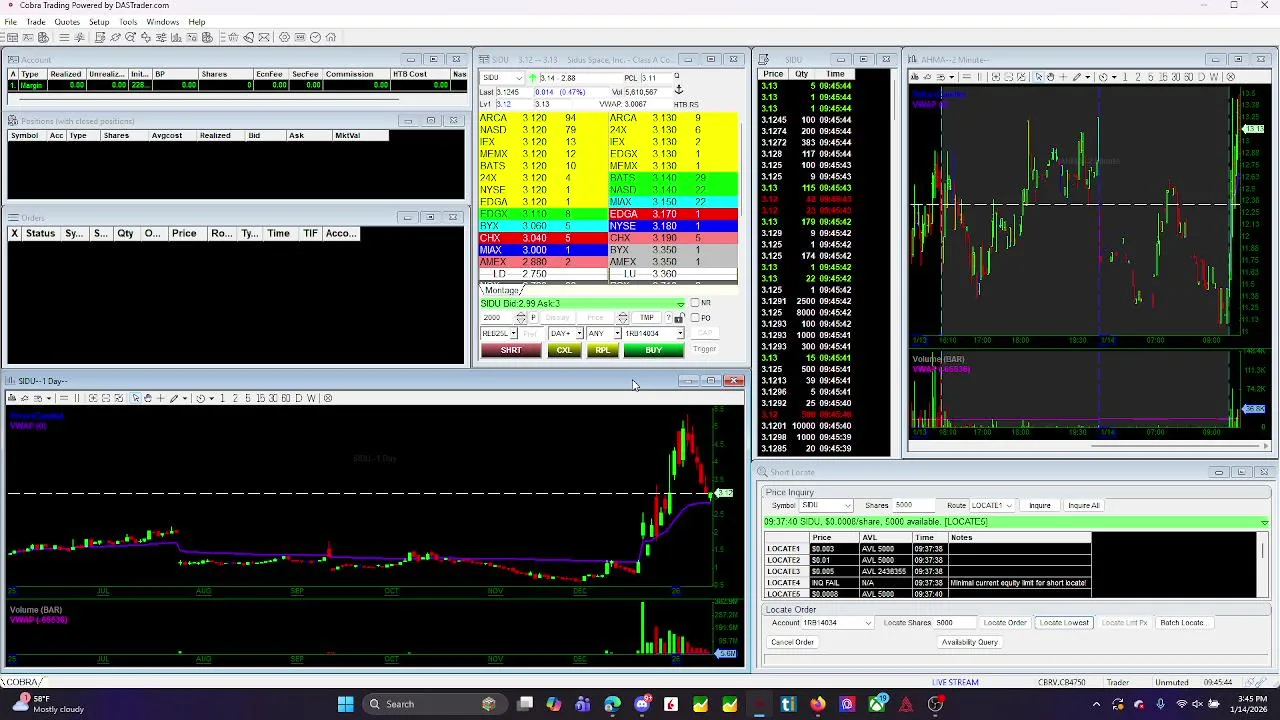The height and width of the screenshot is (720, 1280).
Task: Click the red SHRT button
Action: pyautogui.click(x=511, y=350)
